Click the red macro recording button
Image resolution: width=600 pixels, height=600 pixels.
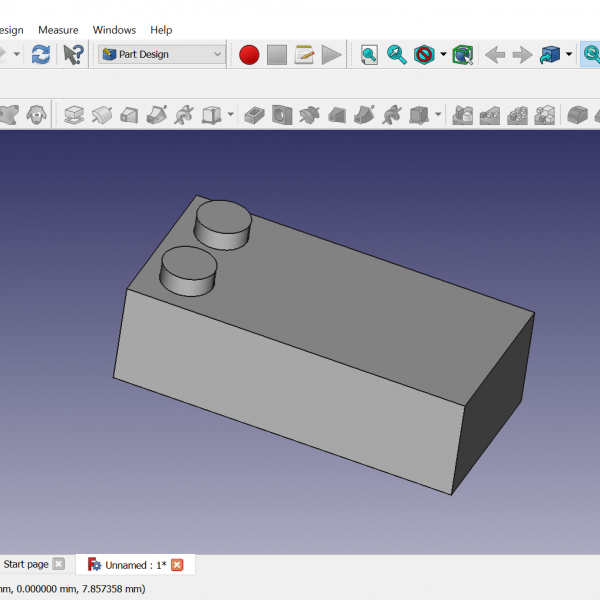249,55
